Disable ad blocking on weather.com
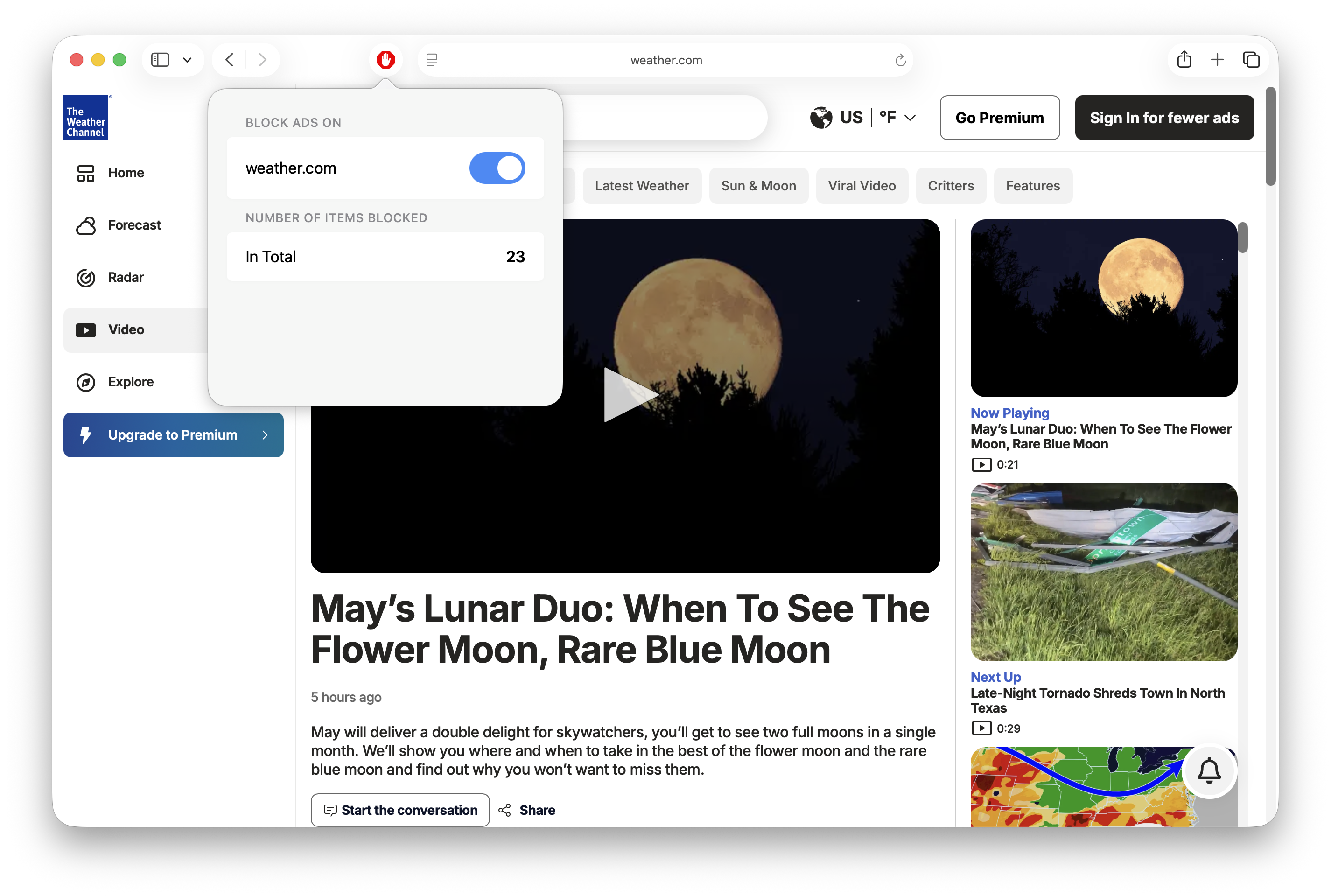1331x896 pixels. (497, 168)
